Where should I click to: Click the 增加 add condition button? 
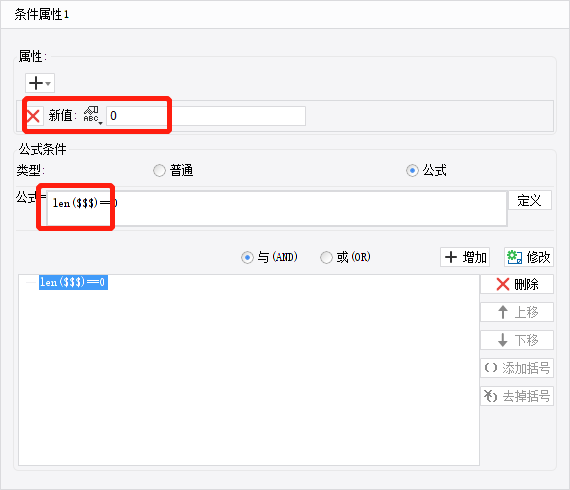click(465, 257)
